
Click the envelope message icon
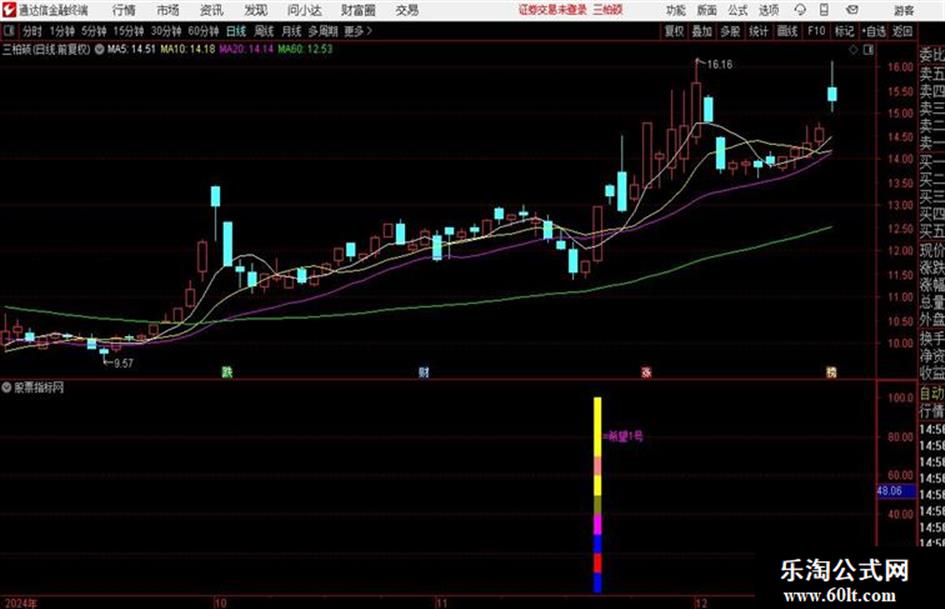coord(852,10)
